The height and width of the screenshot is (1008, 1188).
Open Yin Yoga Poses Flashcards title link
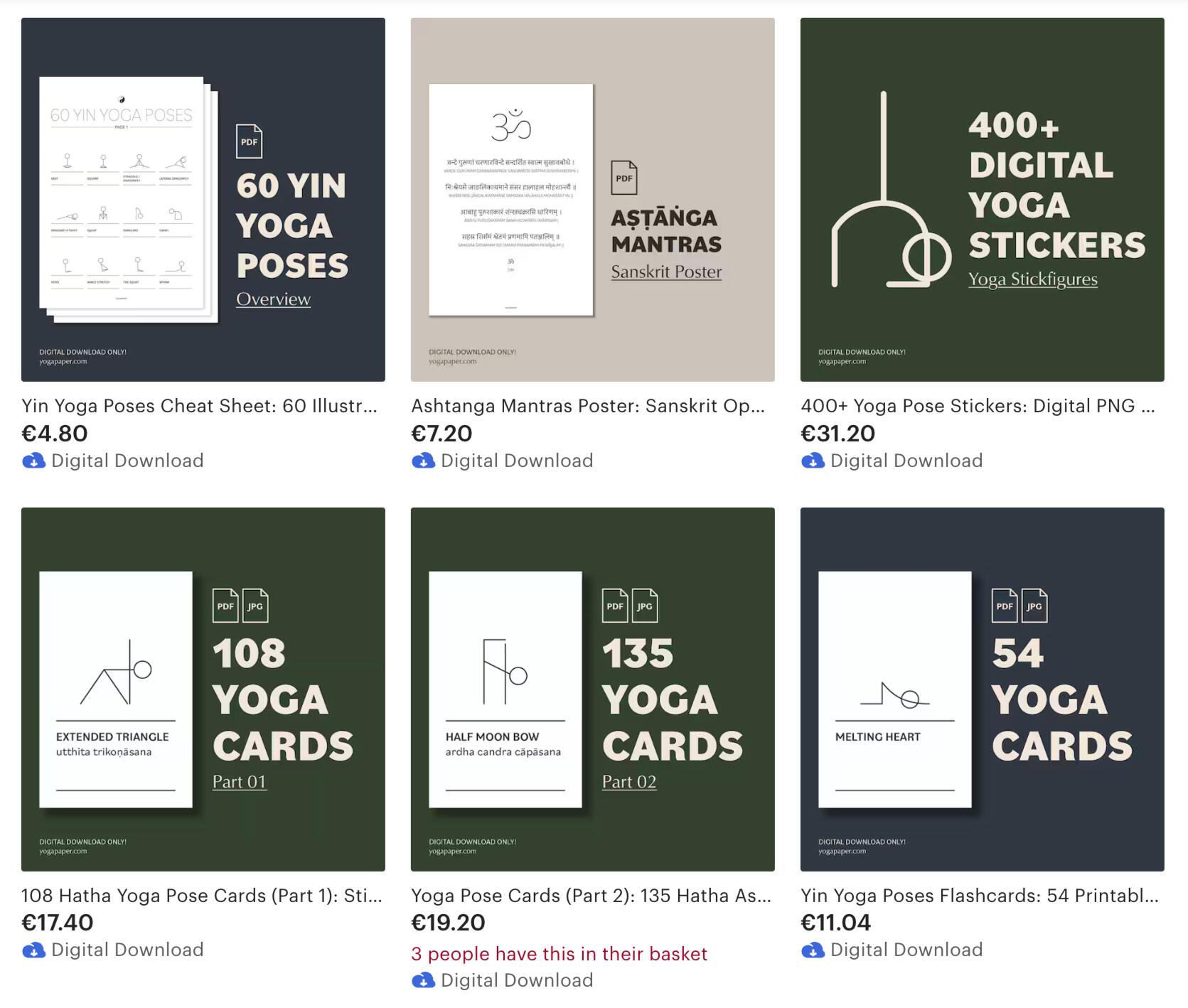point(980,896)
